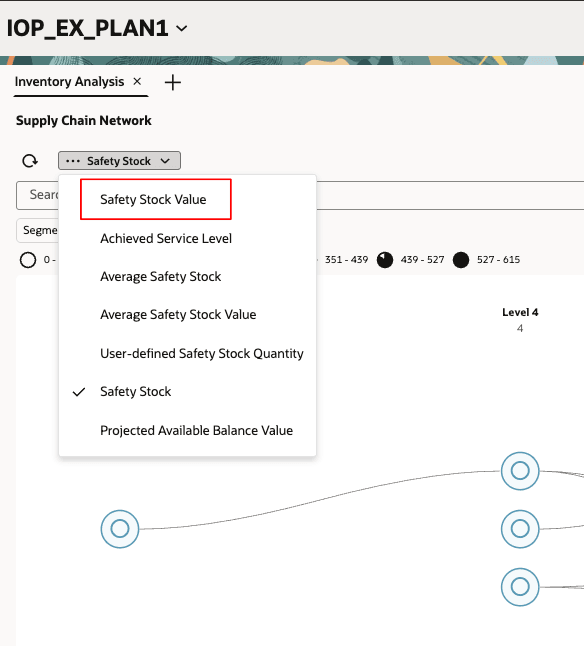
Task: Open the IOP_EX_PLAN1 plan dropdown chevron
Action: pyautogui.click(x=182, y=28)
